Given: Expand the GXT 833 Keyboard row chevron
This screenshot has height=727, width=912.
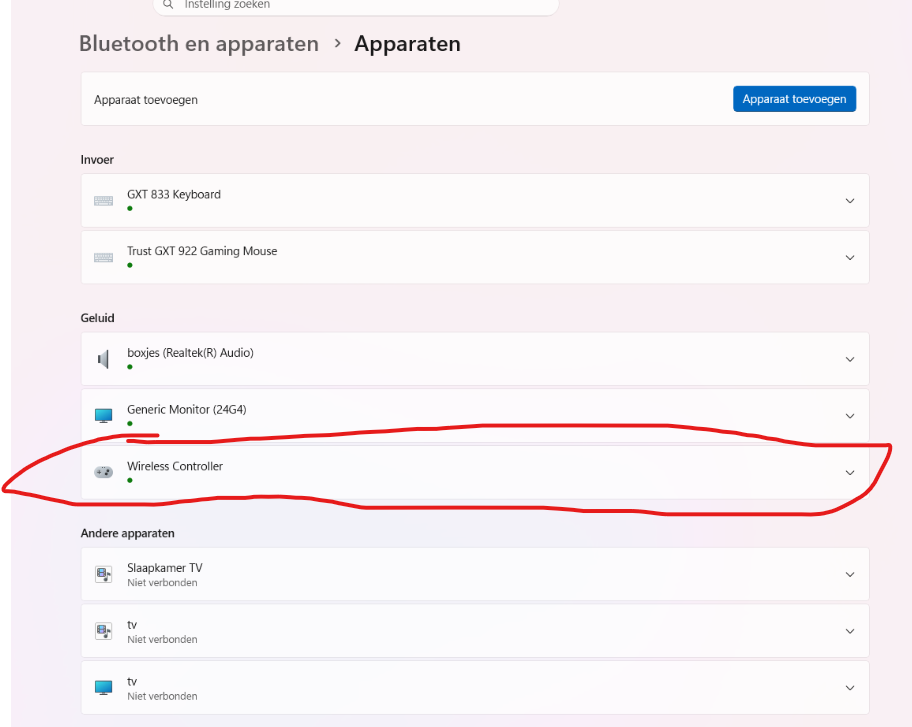Looking at the screenshot, I should click(x=850, y=201).
